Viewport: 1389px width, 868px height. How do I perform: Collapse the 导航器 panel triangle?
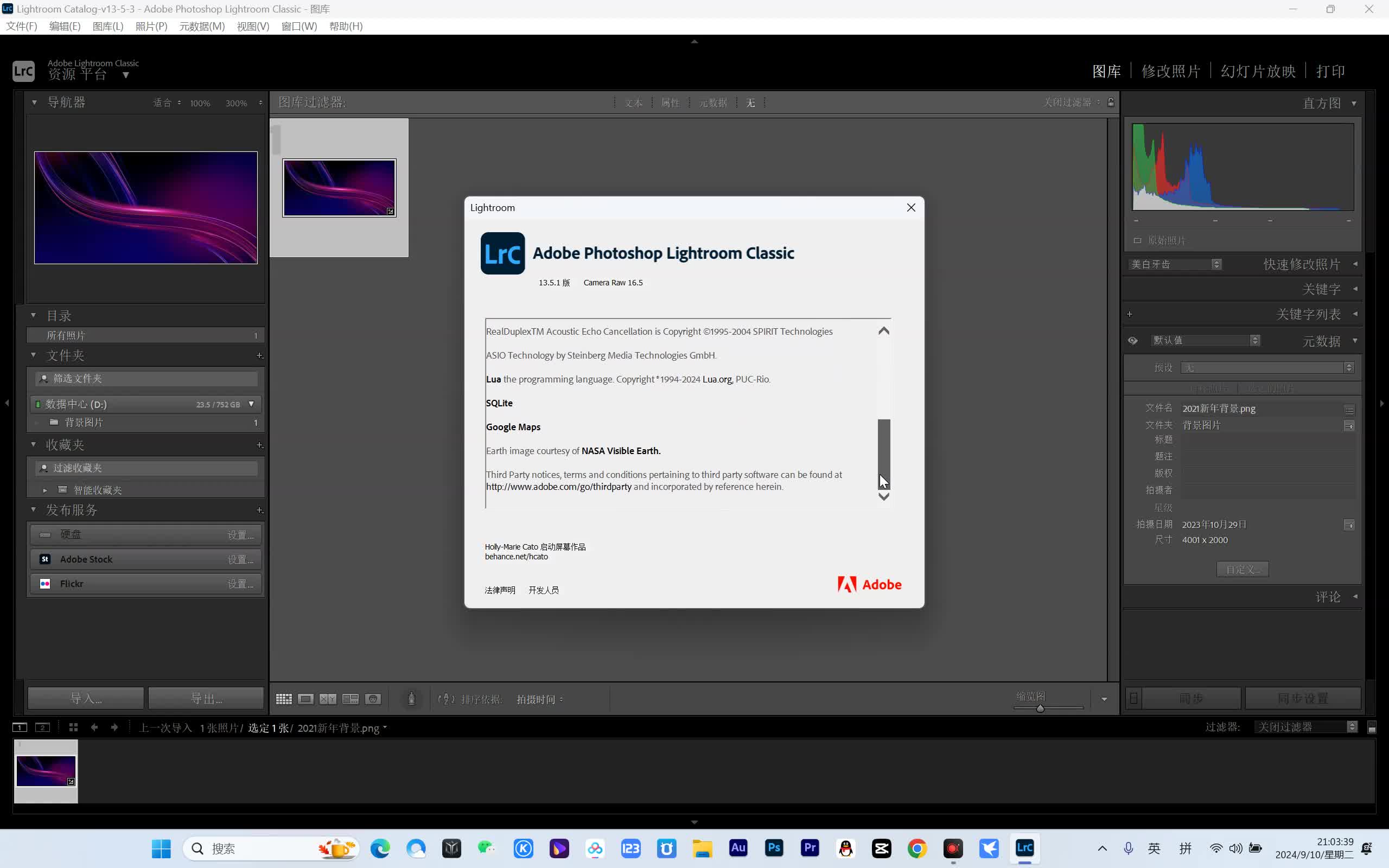34,102
